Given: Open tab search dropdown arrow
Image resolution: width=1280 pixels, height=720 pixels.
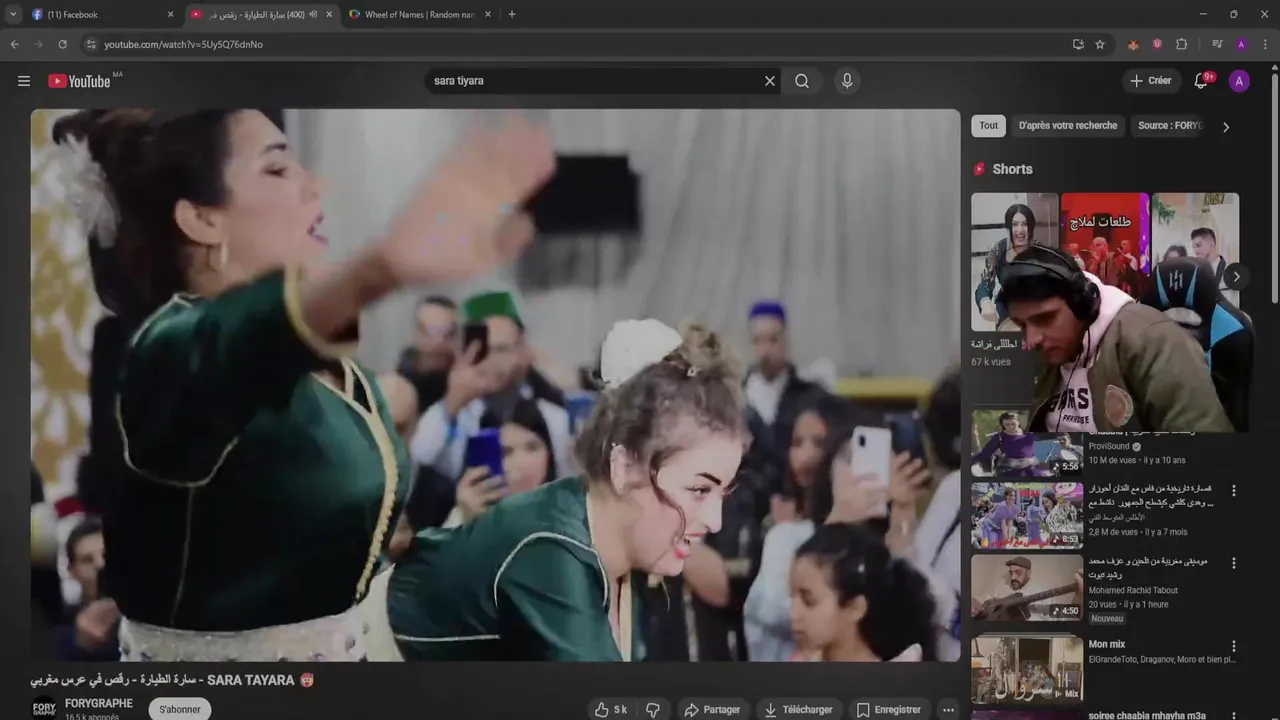Looking at the screenshot, I should point(13,14).
